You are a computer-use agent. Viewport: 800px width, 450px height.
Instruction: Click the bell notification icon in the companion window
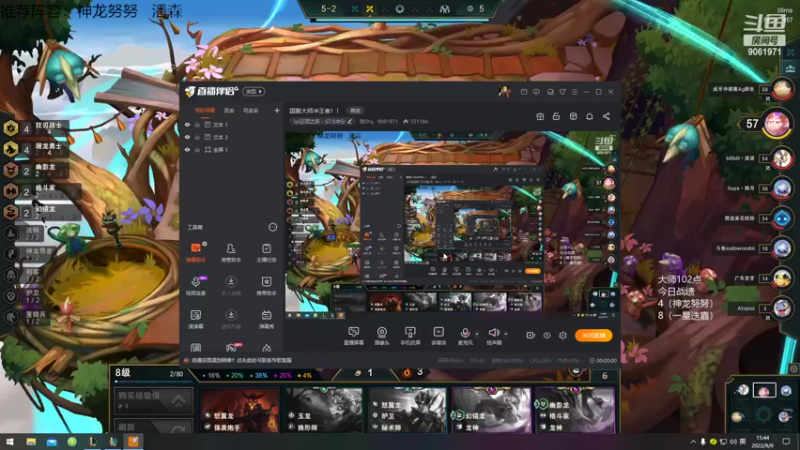pyautogui.click(x=589, y=116)
